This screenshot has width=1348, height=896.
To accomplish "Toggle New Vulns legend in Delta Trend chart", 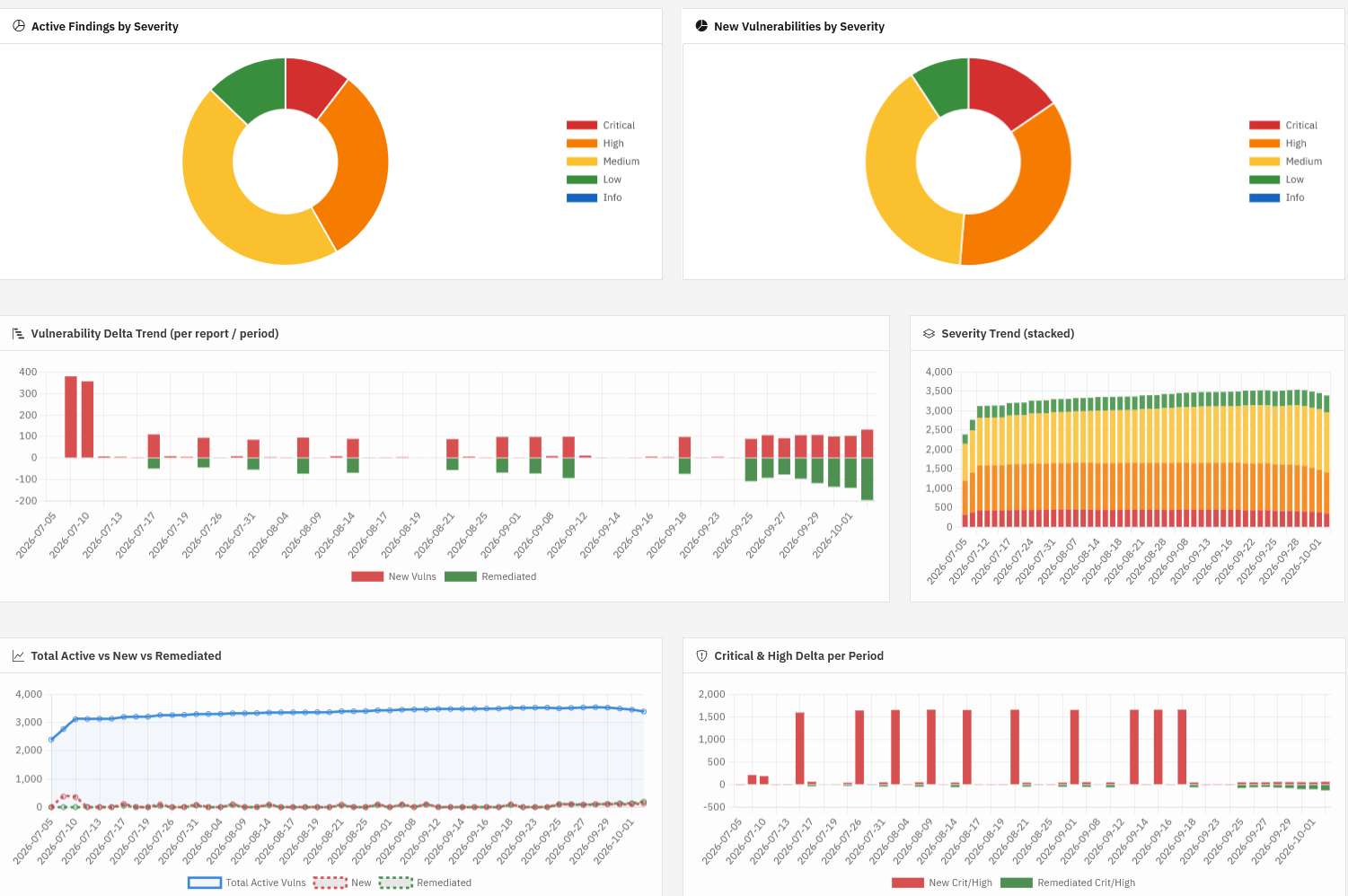I will [x=393, y=576].
